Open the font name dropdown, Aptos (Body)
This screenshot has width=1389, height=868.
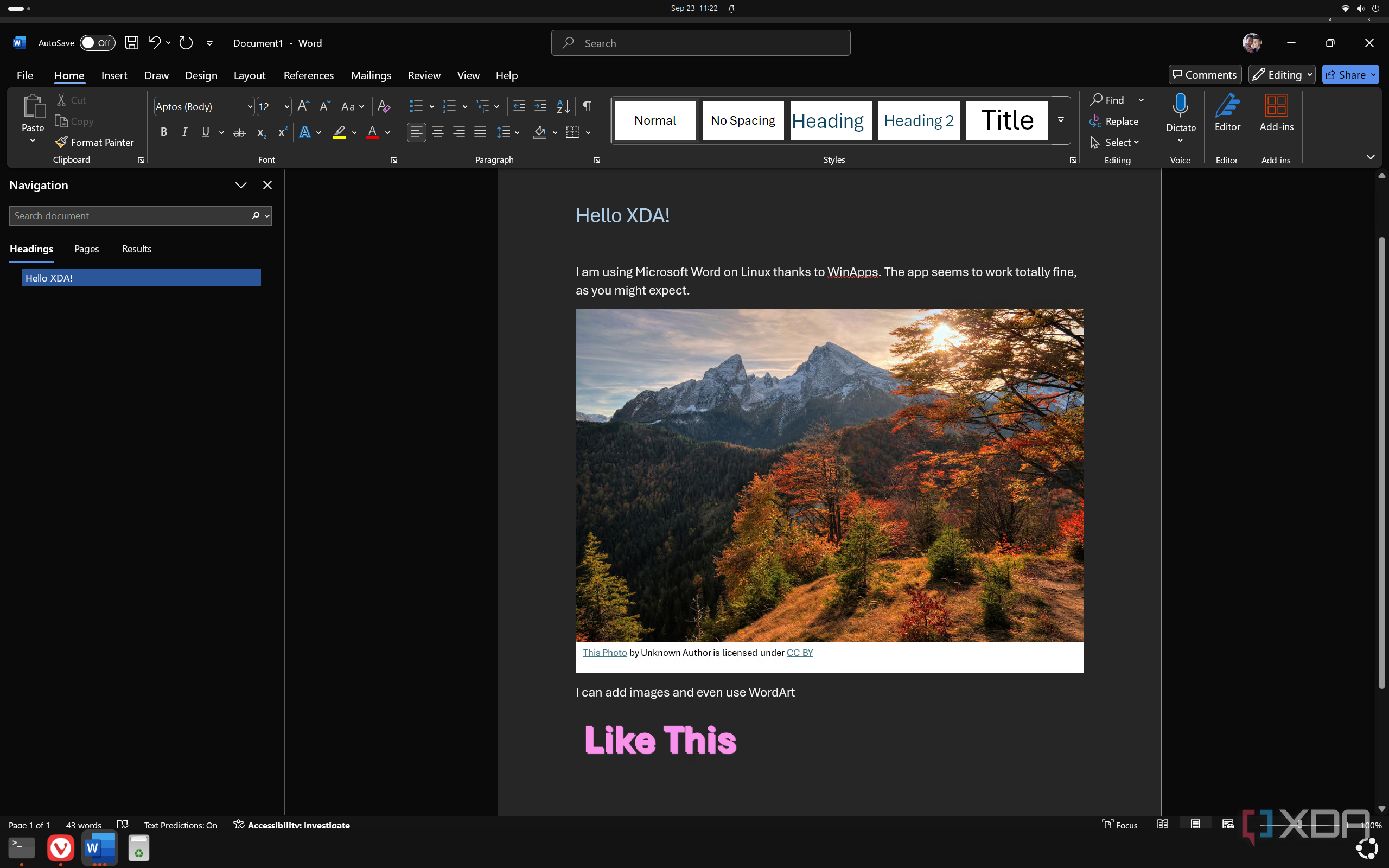tap(250, 107)
